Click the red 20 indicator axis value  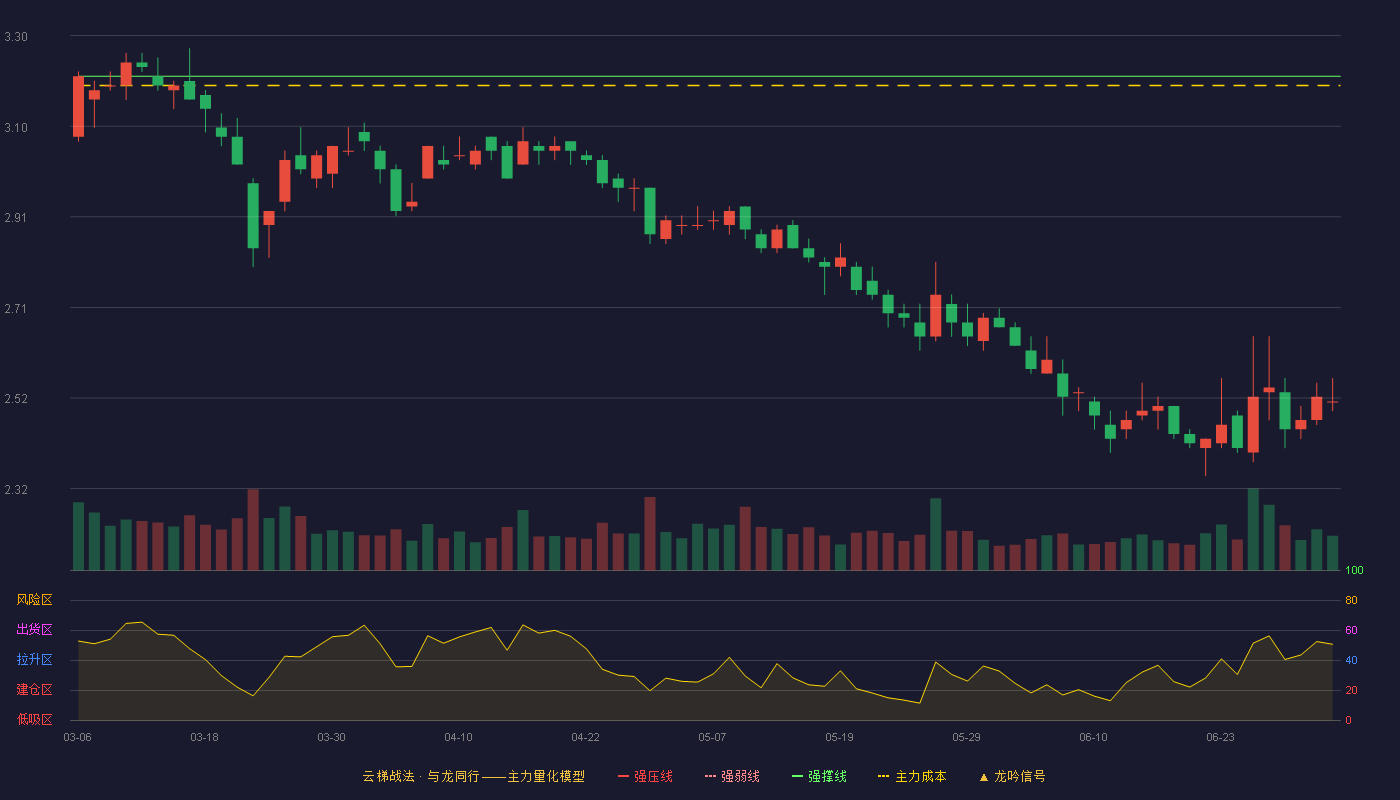coord(1351,691)
